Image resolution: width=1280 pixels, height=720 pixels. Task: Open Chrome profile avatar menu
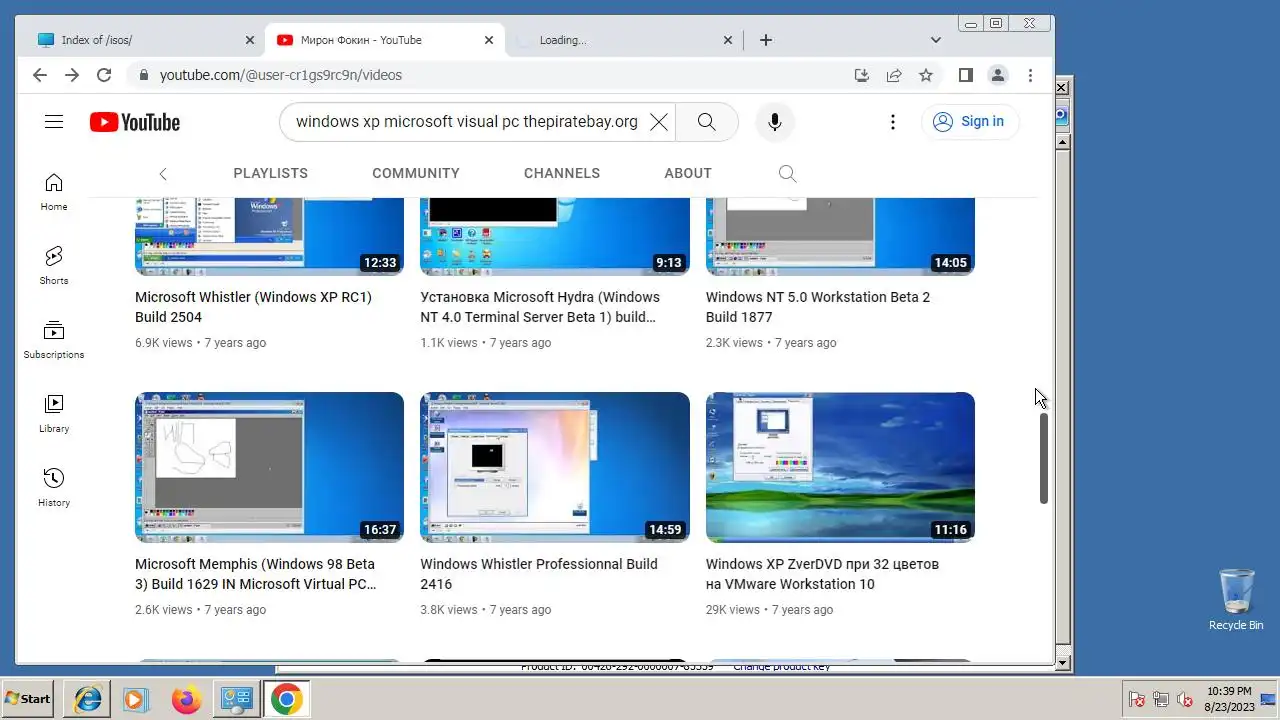coord(997,75)
